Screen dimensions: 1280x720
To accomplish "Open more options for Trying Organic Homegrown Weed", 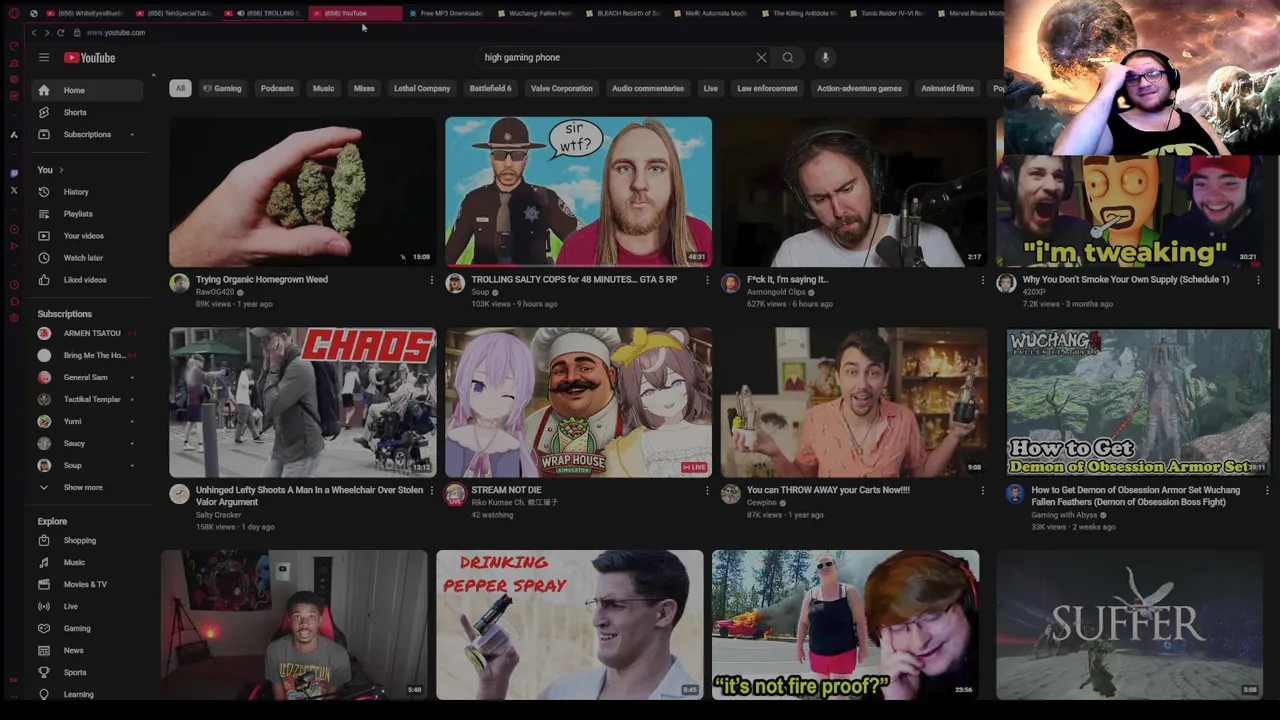I will click(x=431, y=281).
